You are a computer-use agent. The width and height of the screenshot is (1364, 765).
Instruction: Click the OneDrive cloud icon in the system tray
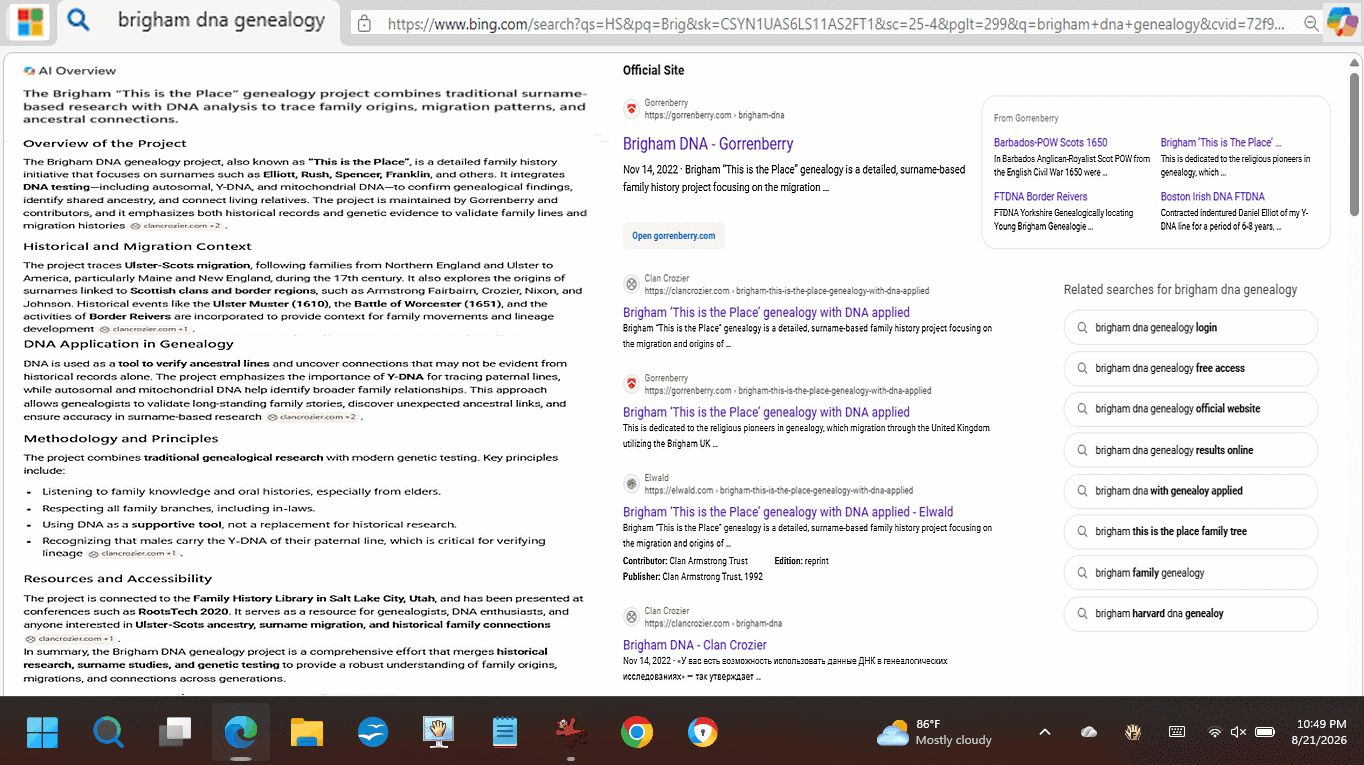point(1089,732)
